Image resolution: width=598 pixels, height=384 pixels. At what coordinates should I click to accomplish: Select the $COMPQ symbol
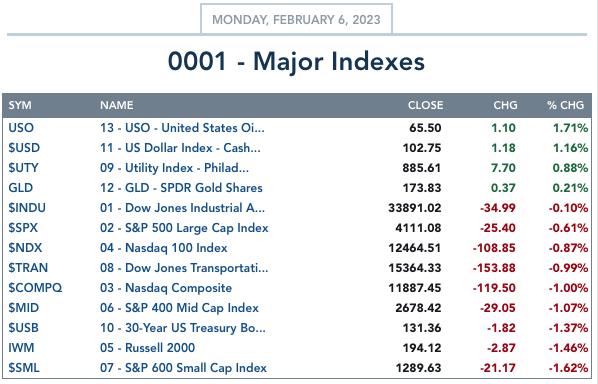coord(35,288)
